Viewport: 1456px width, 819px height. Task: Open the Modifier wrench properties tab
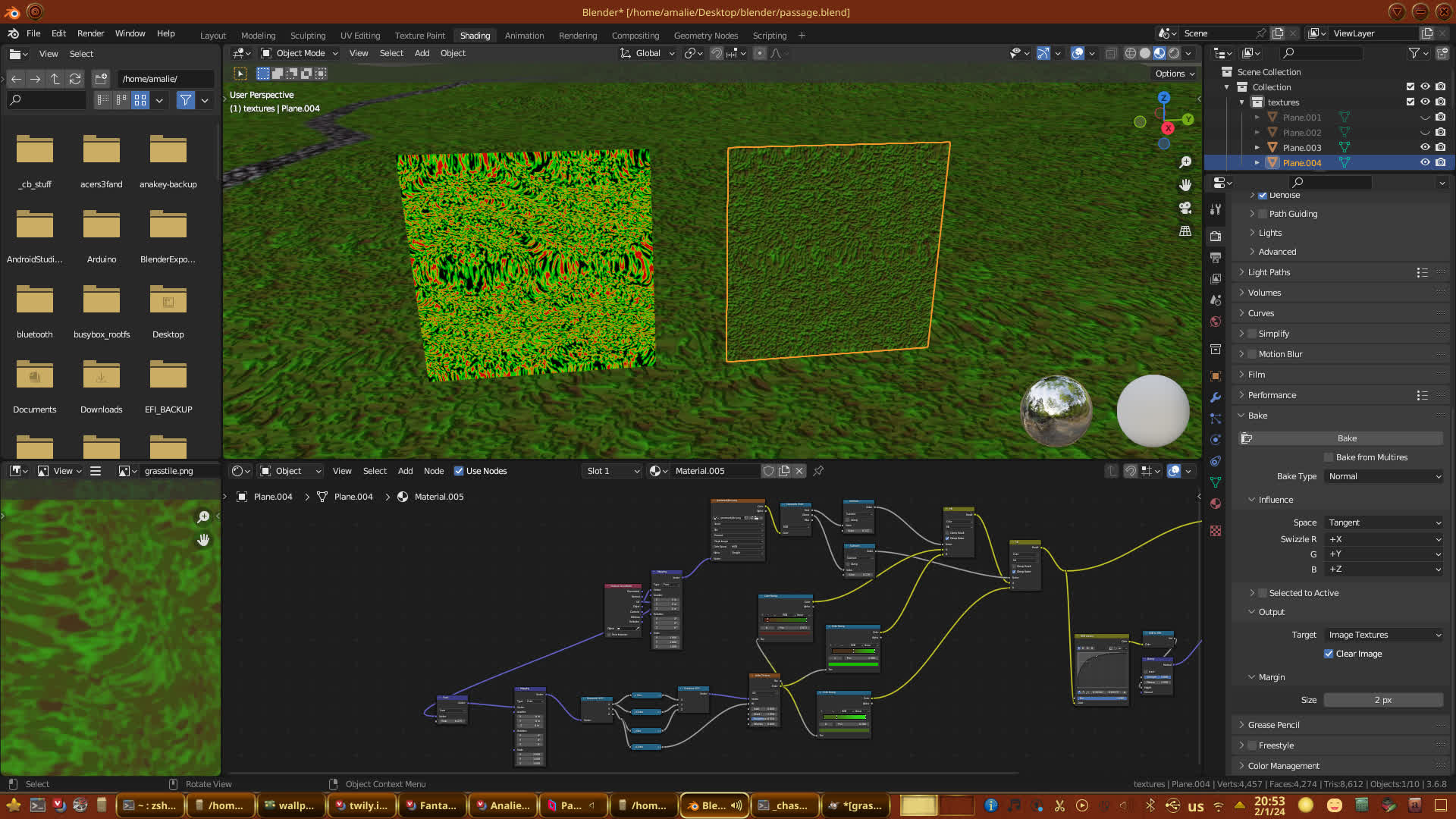[1216, 397]
